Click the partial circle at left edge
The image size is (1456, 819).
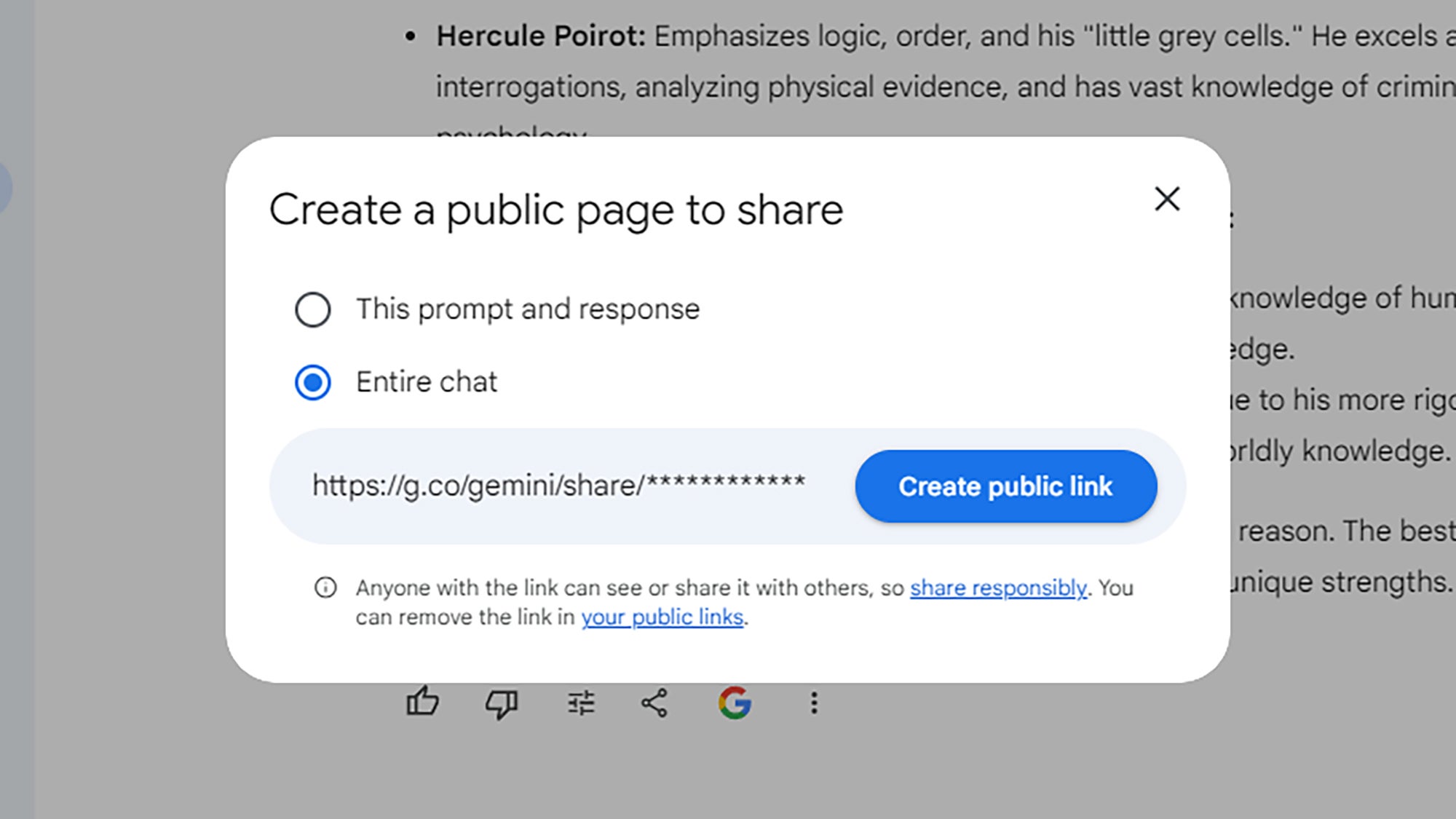pyautogui.click(x=4, y=187)
